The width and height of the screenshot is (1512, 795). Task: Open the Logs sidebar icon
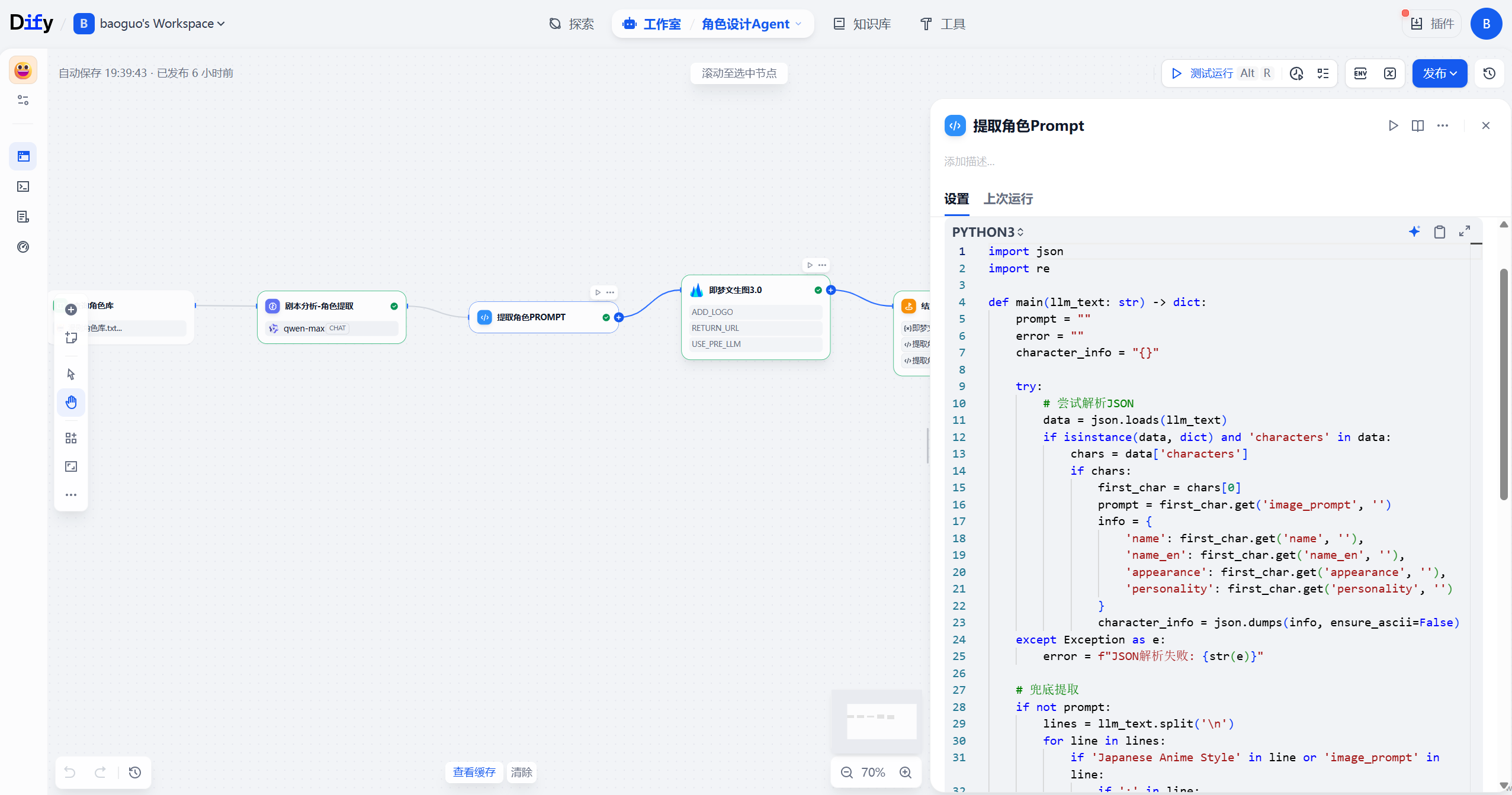coord(23,217)
